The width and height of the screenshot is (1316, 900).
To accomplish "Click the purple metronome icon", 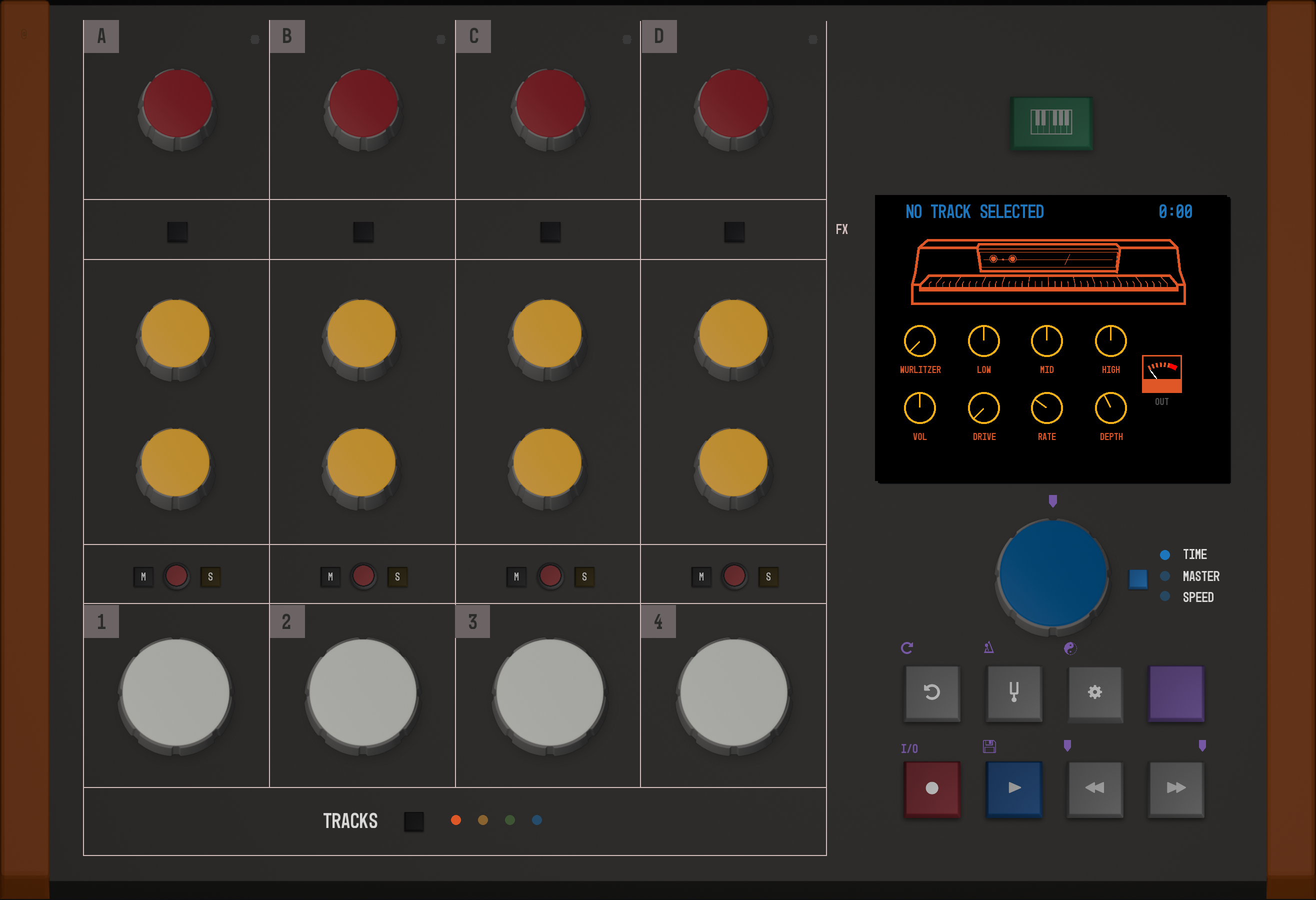I will coord(988,647).
